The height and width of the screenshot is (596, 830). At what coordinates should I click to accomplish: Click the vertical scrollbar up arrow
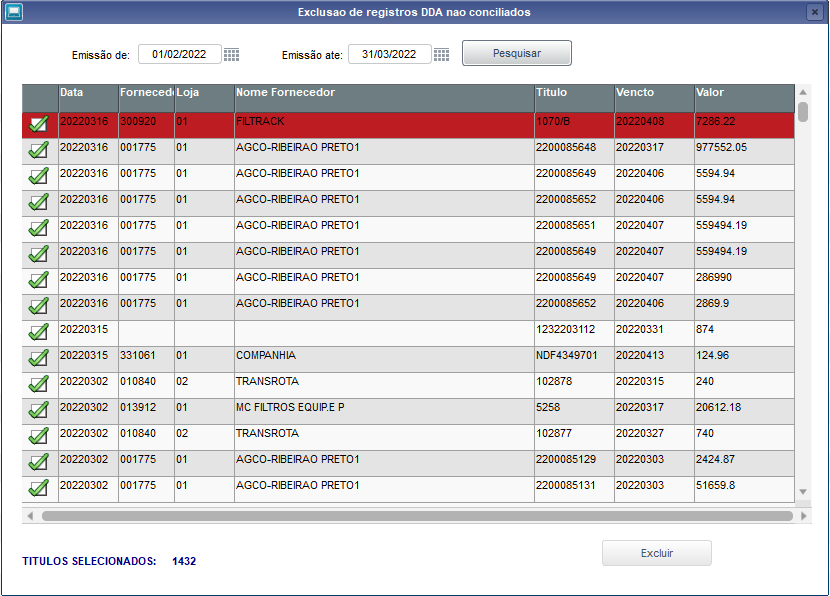[x=803, y=92]
